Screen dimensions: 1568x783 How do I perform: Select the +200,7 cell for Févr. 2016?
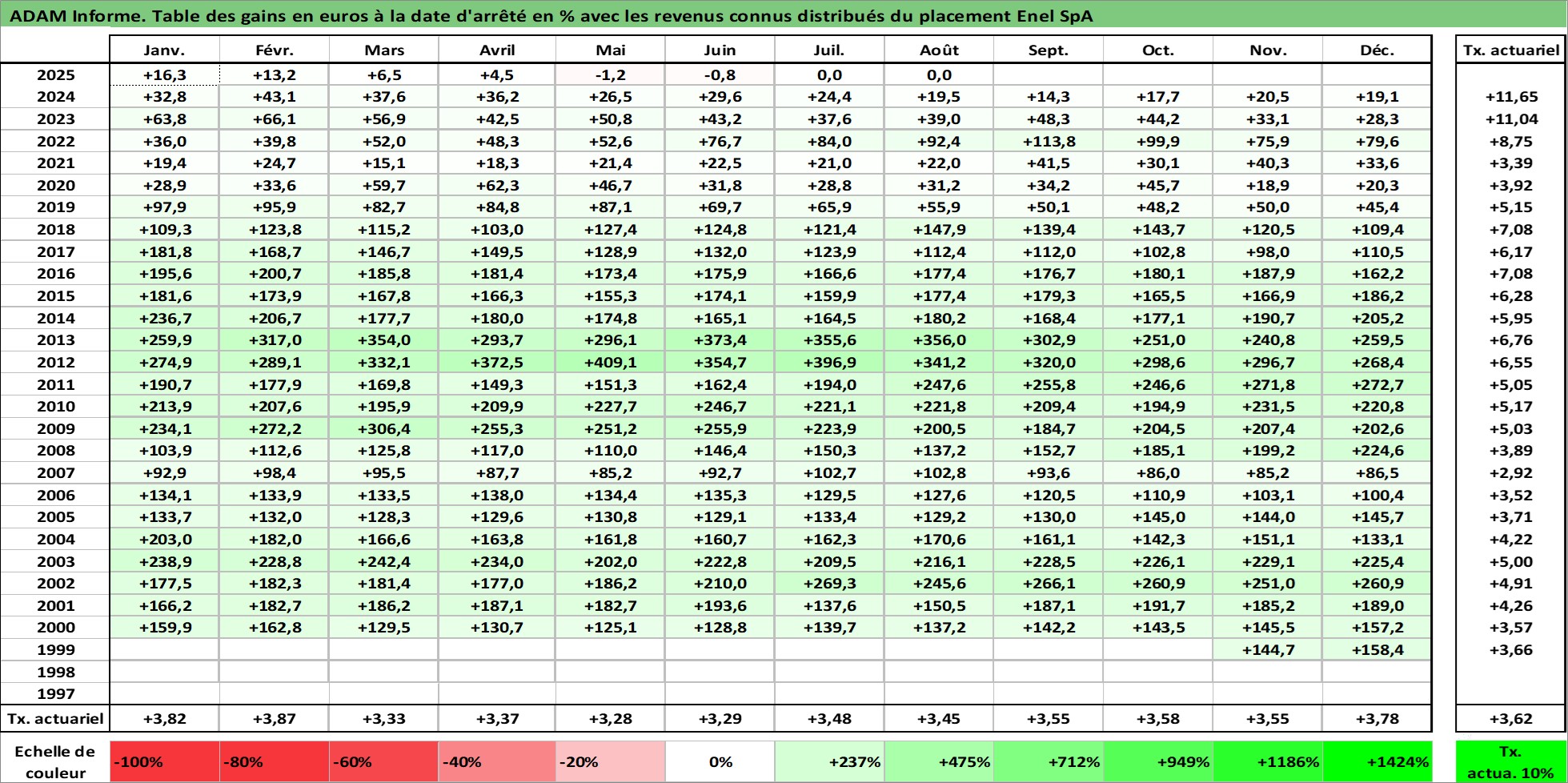[275, 273]
